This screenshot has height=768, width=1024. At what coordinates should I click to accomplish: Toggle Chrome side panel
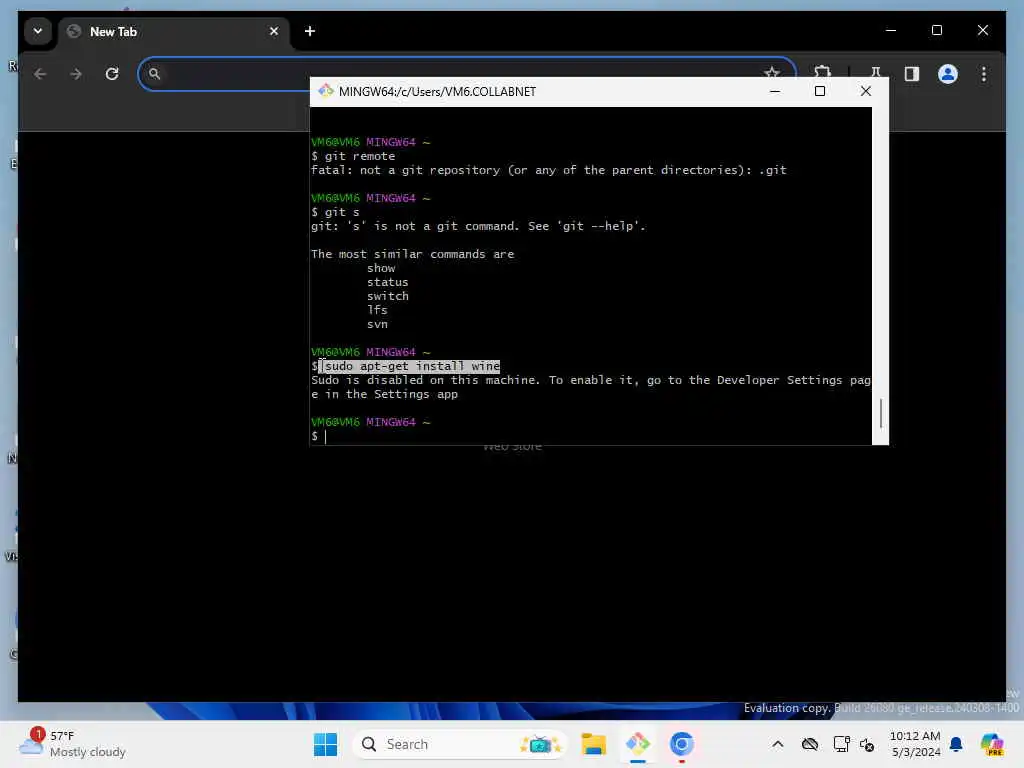912,74
